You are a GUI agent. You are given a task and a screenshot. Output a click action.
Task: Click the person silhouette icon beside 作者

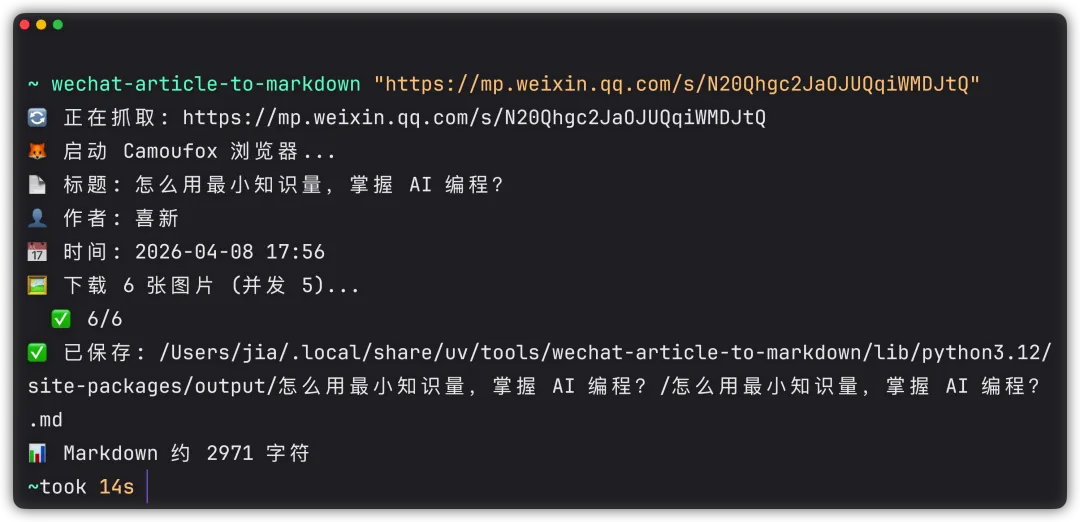(x=37, y=219)
